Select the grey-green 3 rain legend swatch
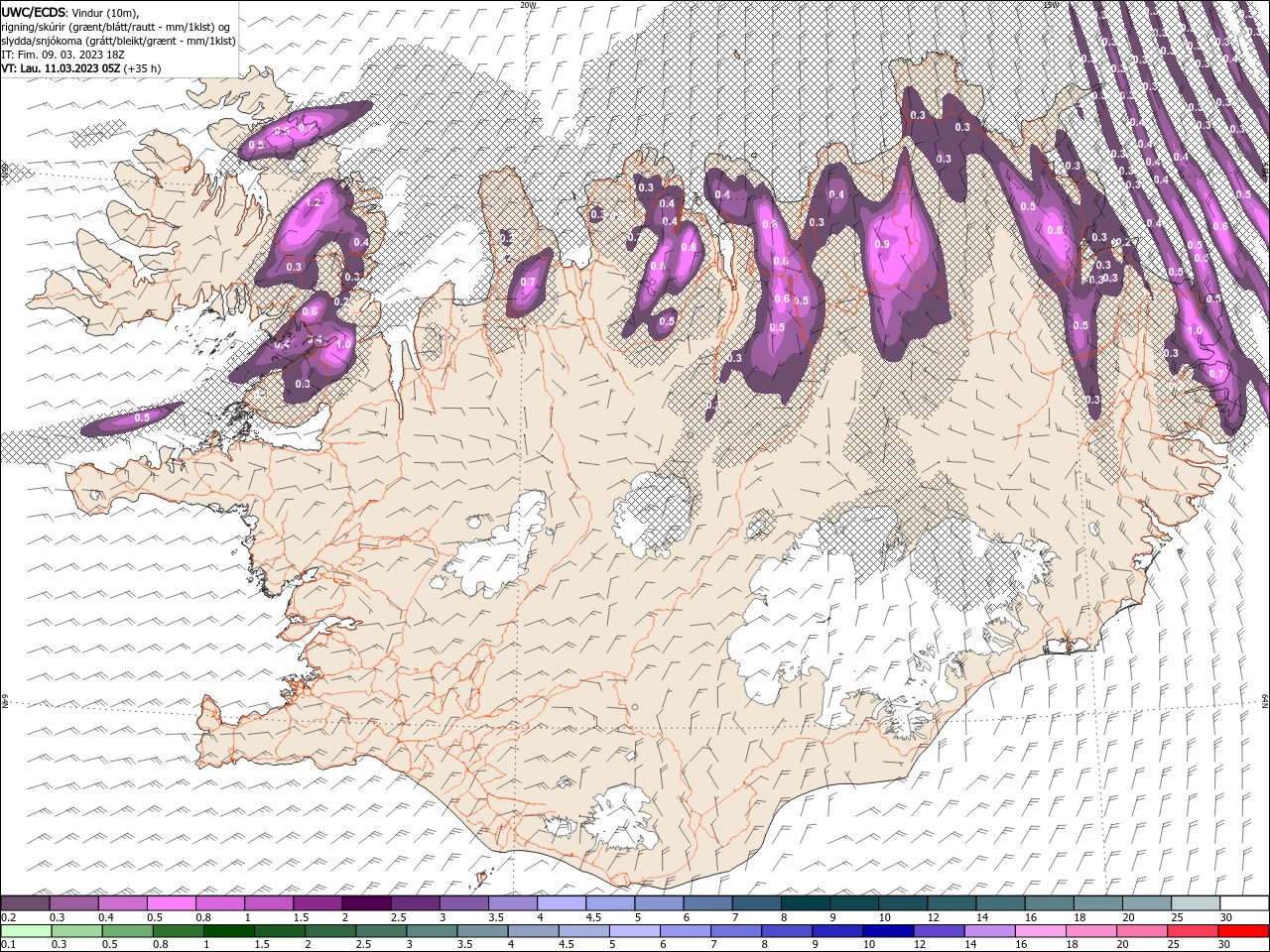Viewport: 1270px width, 952px height. coord(432,931)
